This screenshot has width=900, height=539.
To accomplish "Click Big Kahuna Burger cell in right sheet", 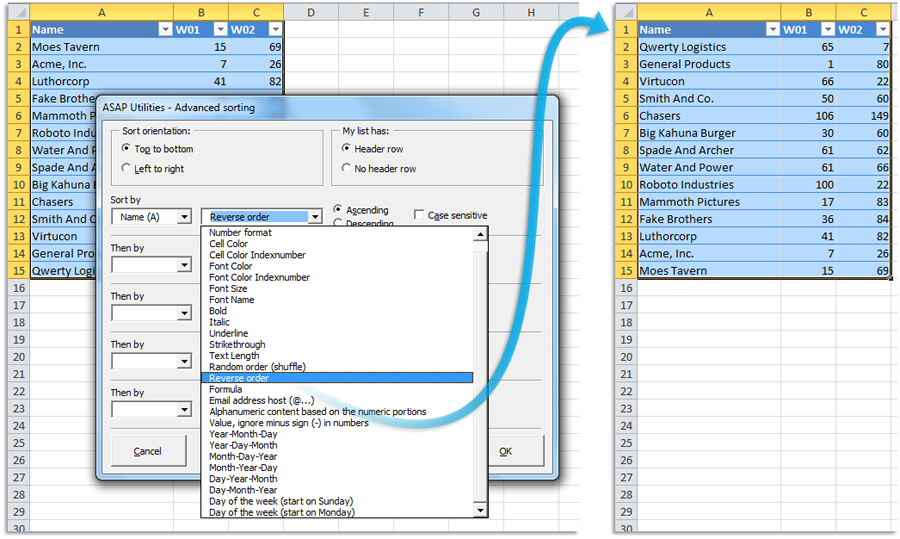I will tap(709, 133).
